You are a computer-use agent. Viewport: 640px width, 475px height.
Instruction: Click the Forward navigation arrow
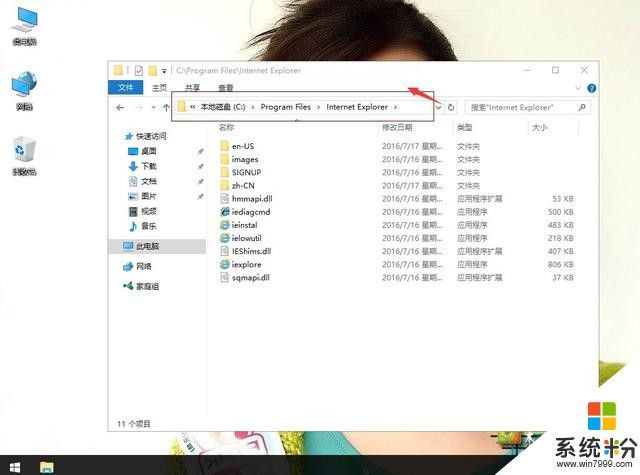pyautogui.click(x=139, y=108)
